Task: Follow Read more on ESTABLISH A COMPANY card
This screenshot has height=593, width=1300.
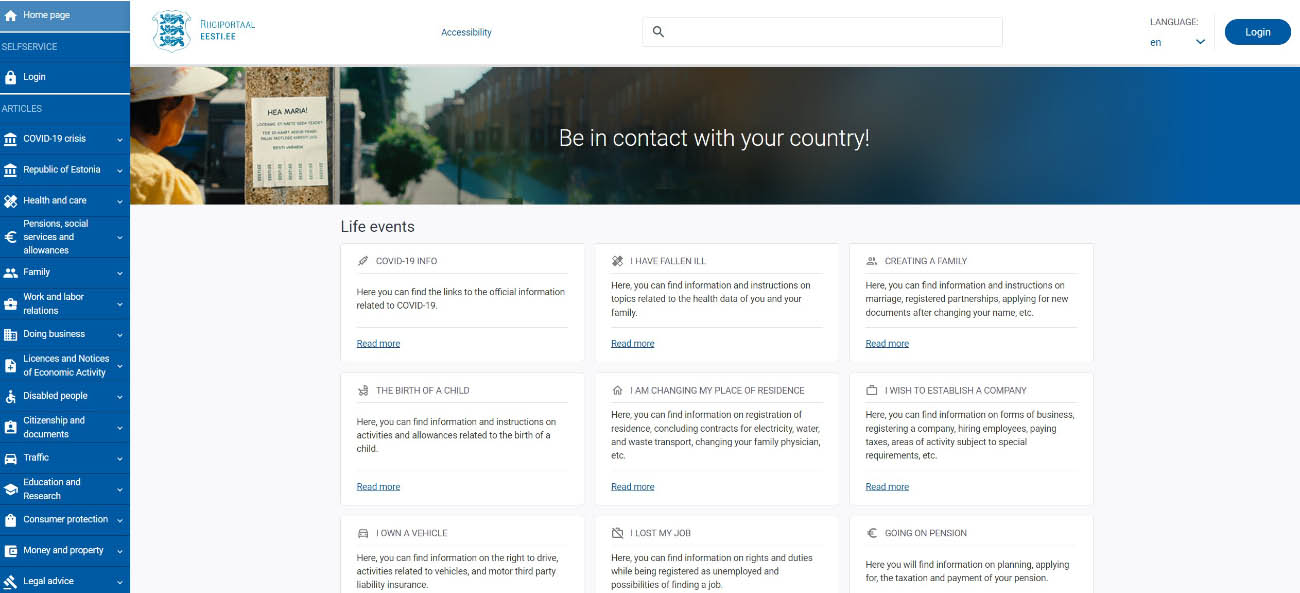Action: 887,487
